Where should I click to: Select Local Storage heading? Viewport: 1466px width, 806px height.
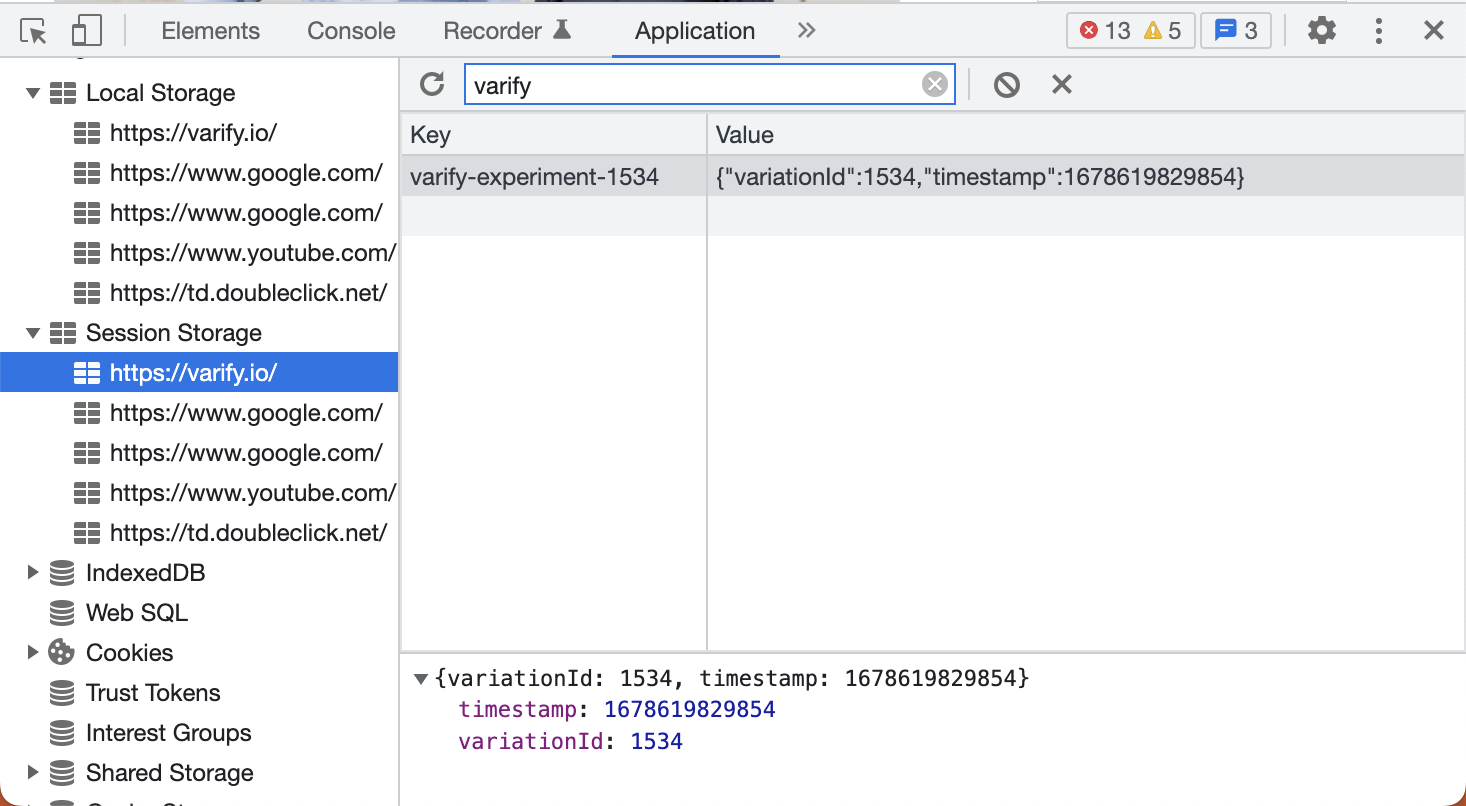pyautogui.click(x=161, y=93)
